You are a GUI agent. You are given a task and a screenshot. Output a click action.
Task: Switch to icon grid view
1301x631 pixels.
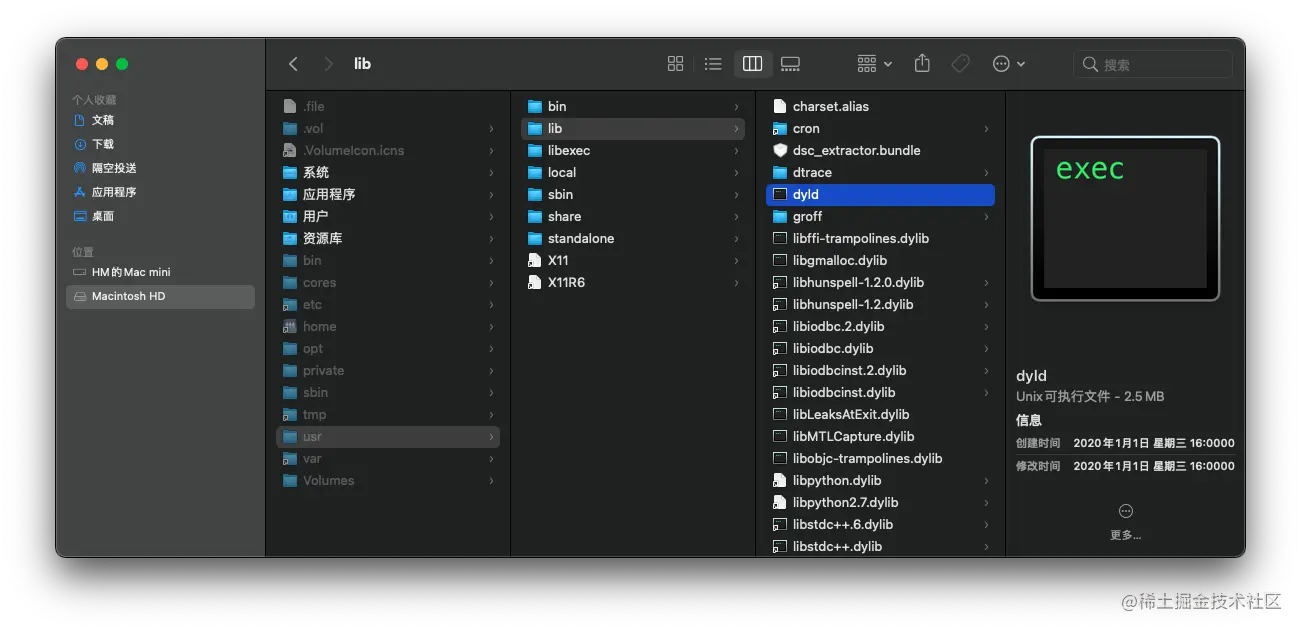(x=675, y=64)
